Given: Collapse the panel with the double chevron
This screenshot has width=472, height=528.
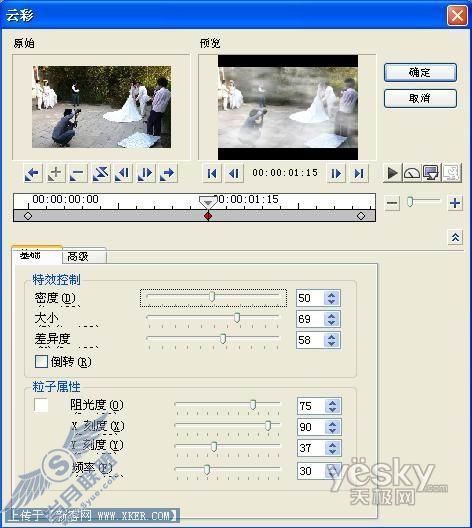Looking at the screenshot, I should pos(455,237).
